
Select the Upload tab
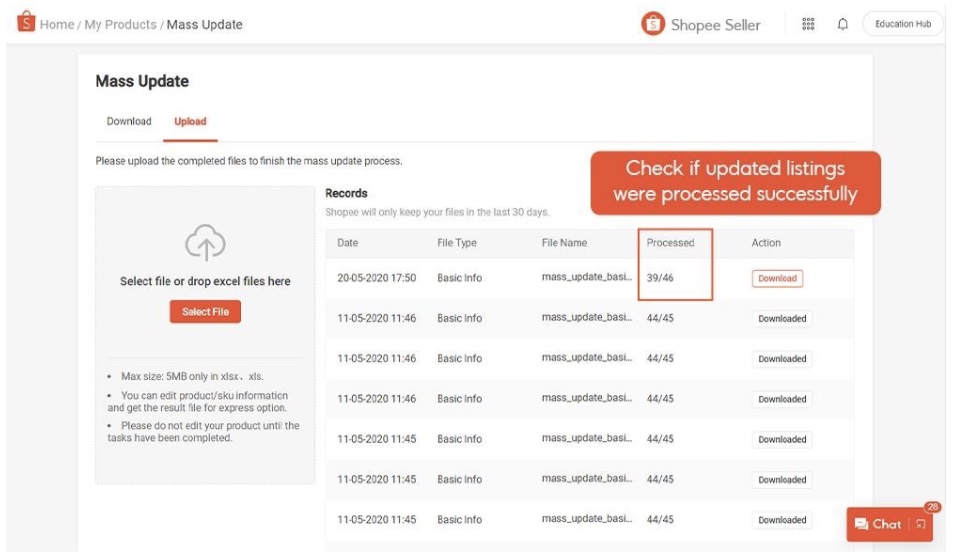point(190,122)
